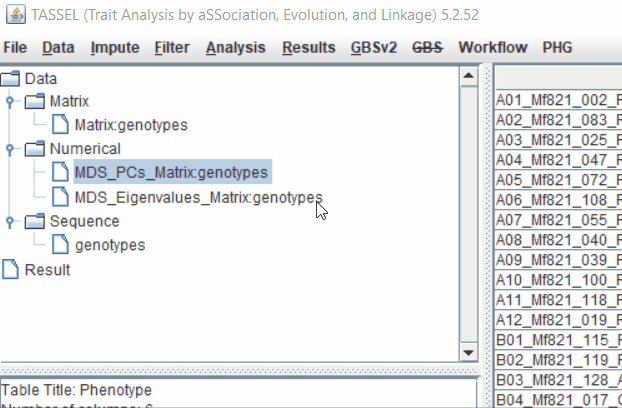Open the GBSv2 menu
The width and height of the screenshot is (622, 408).
(x=374, y=48)
